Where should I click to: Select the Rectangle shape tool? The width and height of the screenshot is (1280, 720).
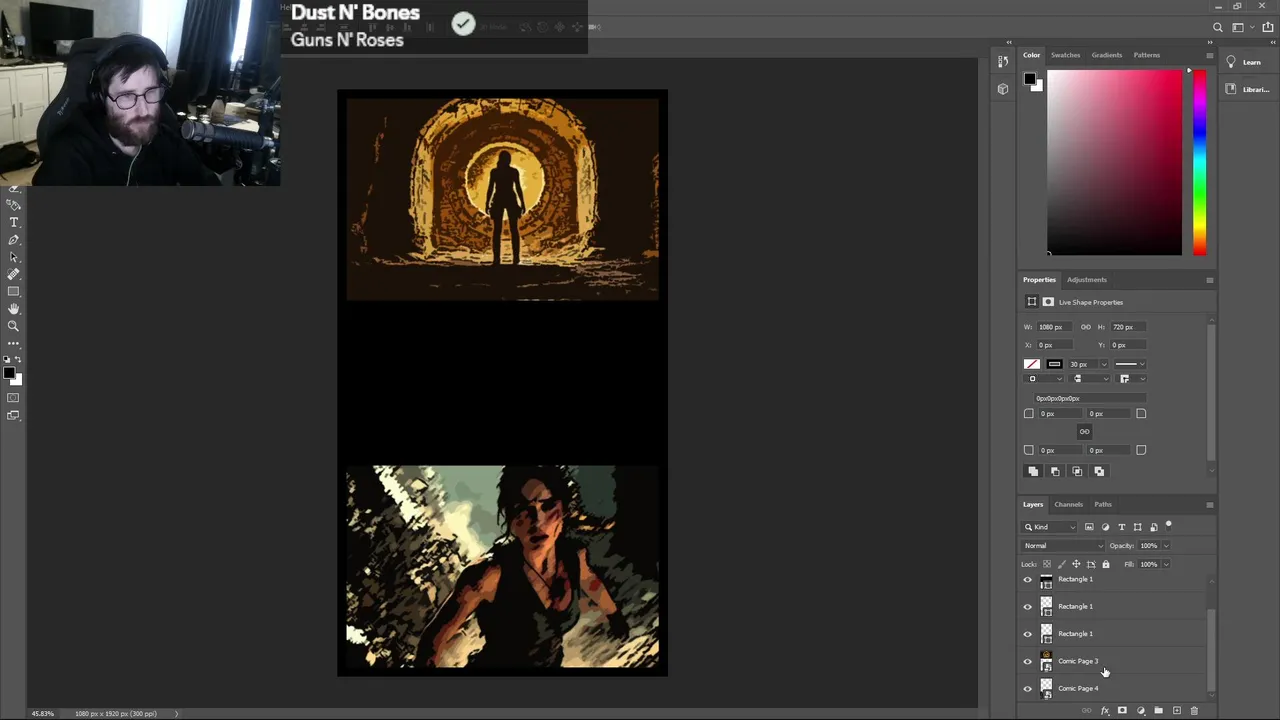pos(14,291)
